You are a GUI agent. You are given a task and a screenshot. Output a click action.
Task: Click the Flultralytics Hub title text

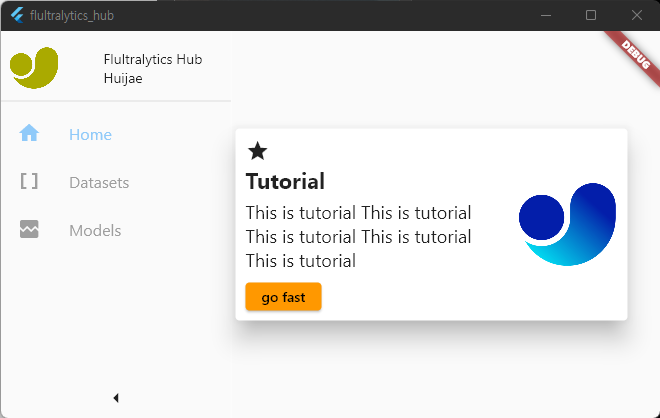[x=153, y=59]
